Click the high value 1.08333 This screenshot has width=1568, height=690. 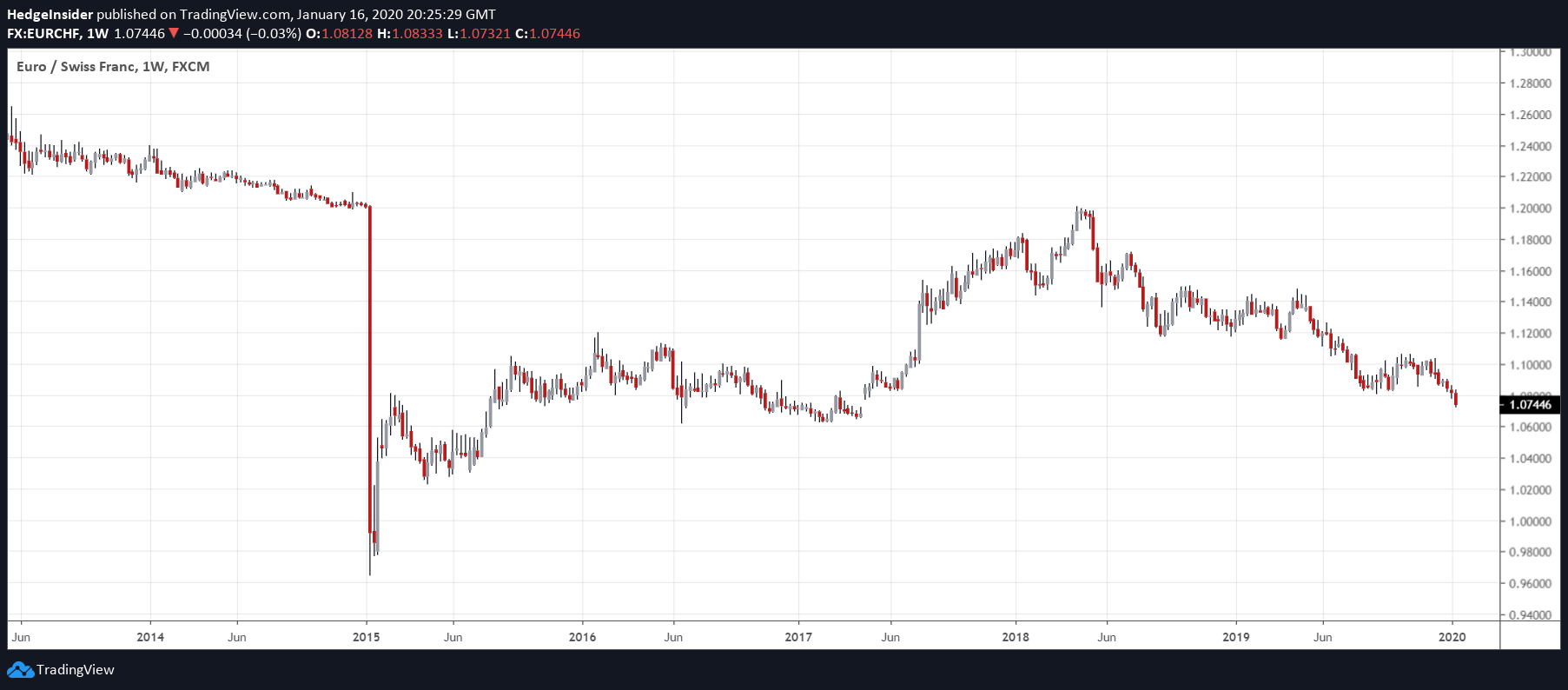point(417,34)
